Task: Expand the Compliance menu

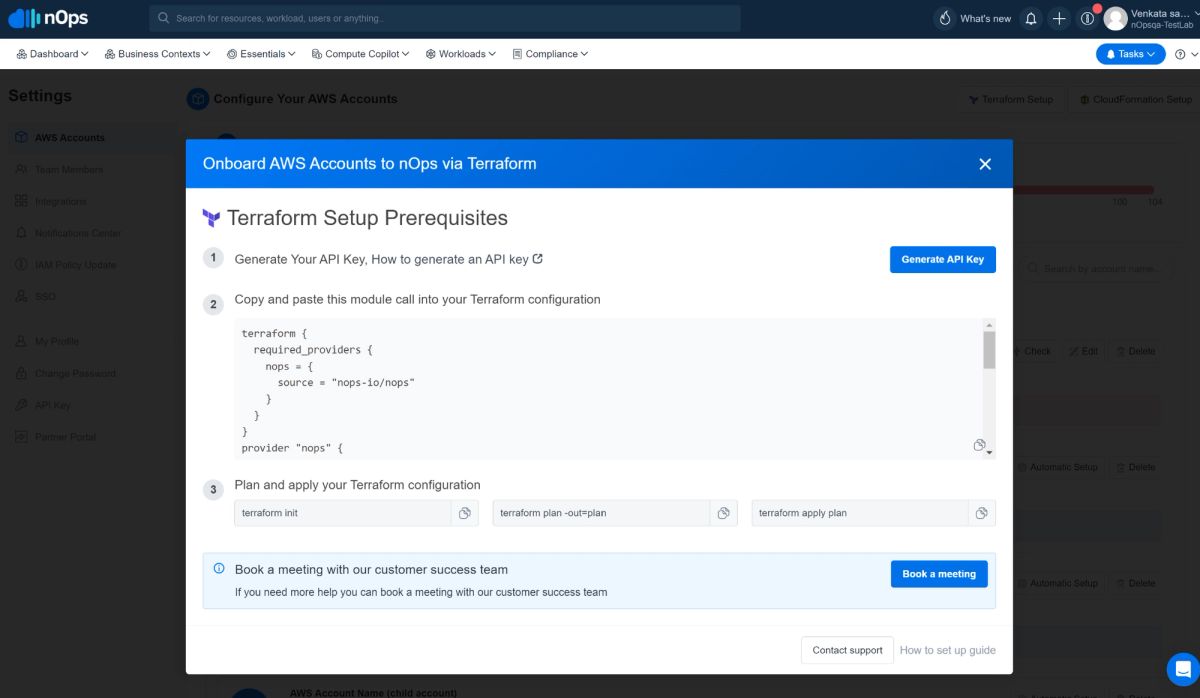Action: tap(550, 54)
